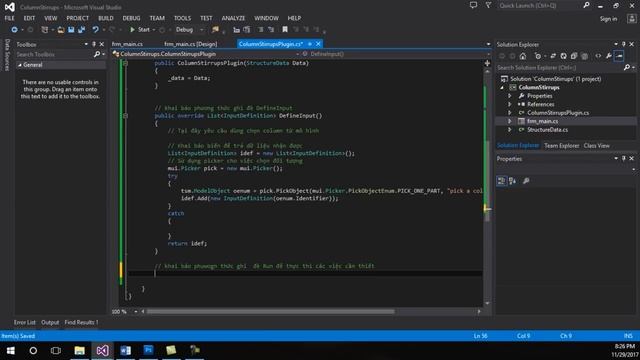Click the Find in Files toolbar icon
Image resolution: width=640 pixels, height=360 pixels.
(215, 30)
